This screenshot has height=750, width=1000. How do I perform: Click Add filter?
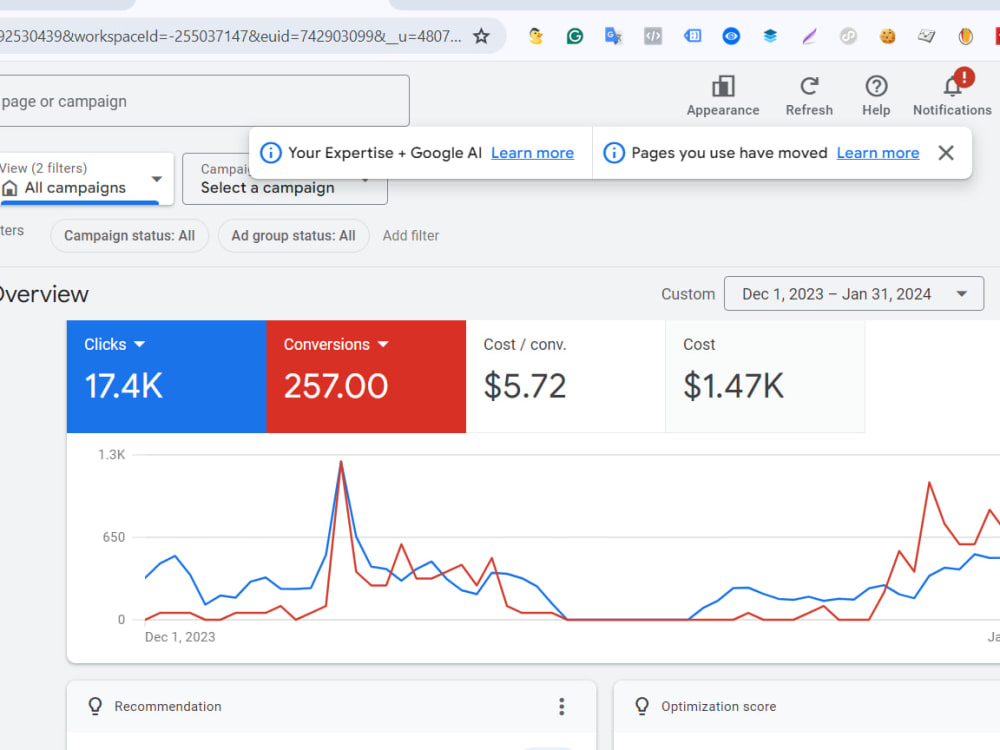(x=411, y=235)
